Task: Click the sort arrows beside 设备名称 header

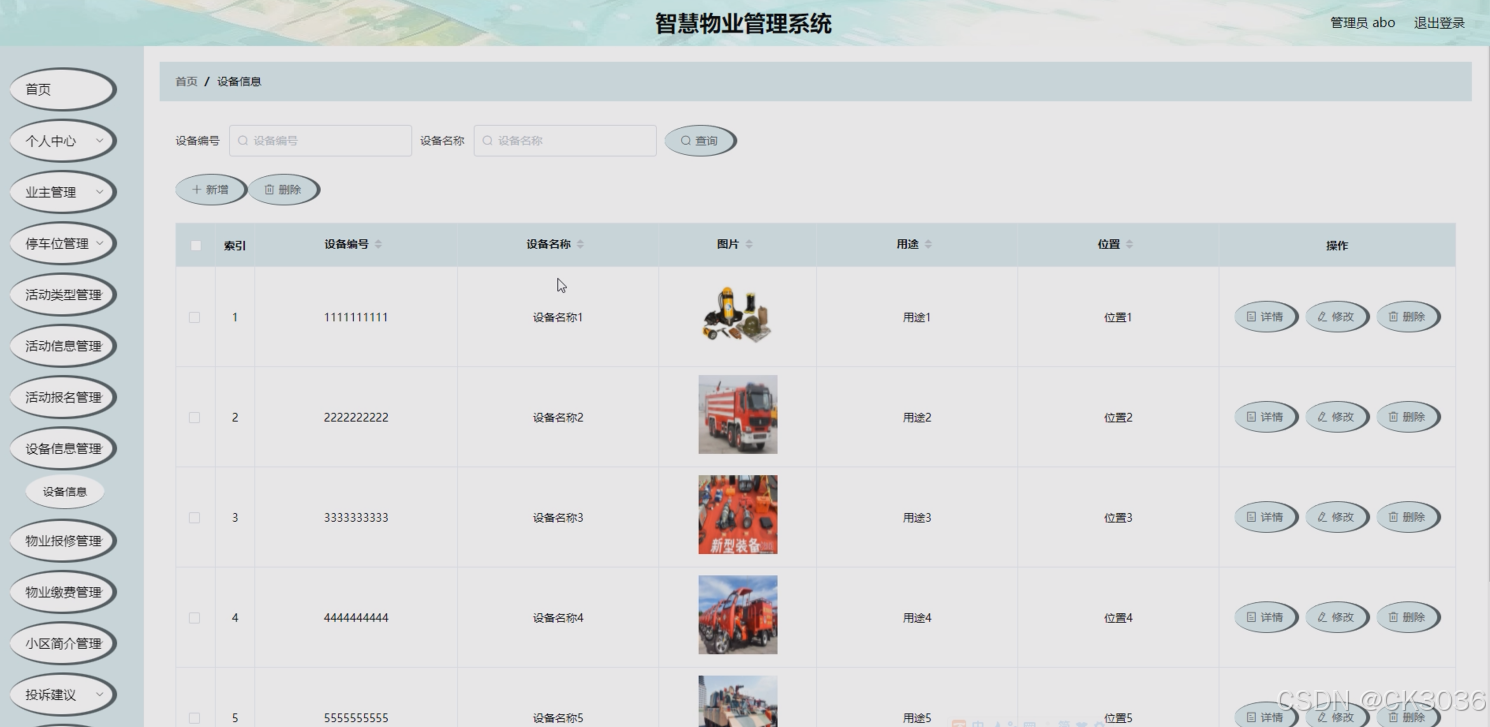Action: [x=580, y=245]
